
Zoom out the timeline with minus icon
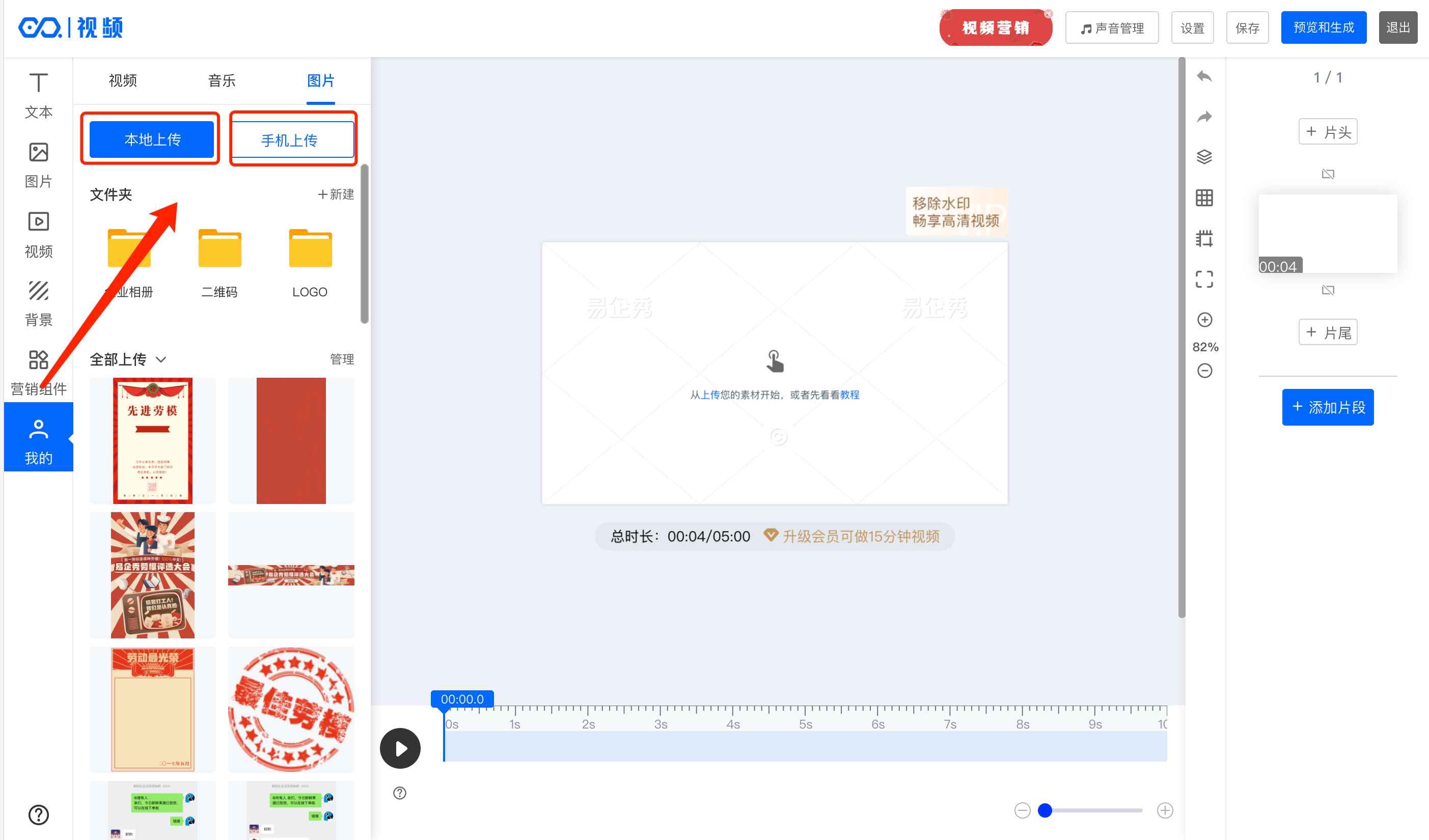[x=1022, y=810]
